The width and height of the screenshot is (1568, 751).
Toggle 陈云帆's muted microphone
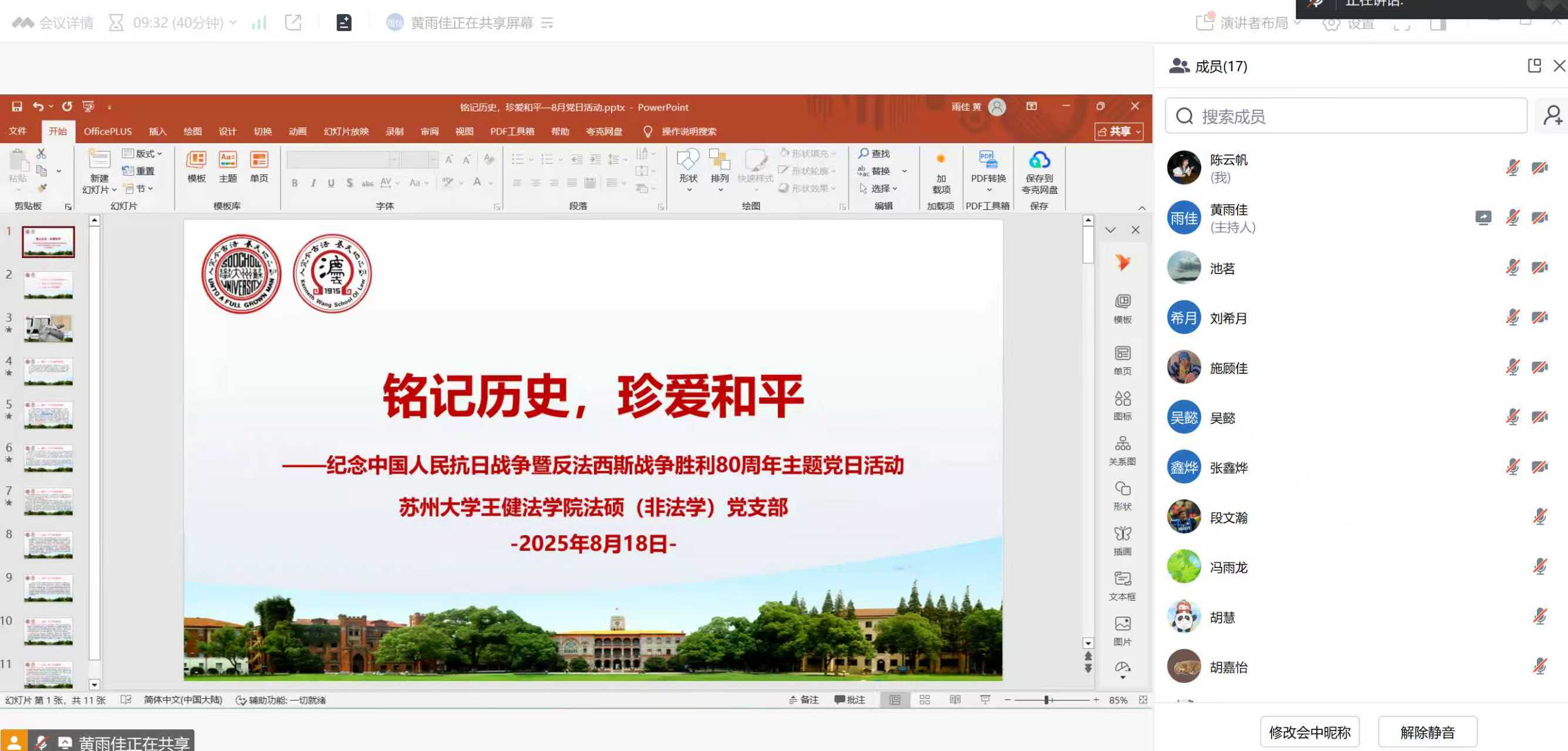click(x=1512, y=168)
